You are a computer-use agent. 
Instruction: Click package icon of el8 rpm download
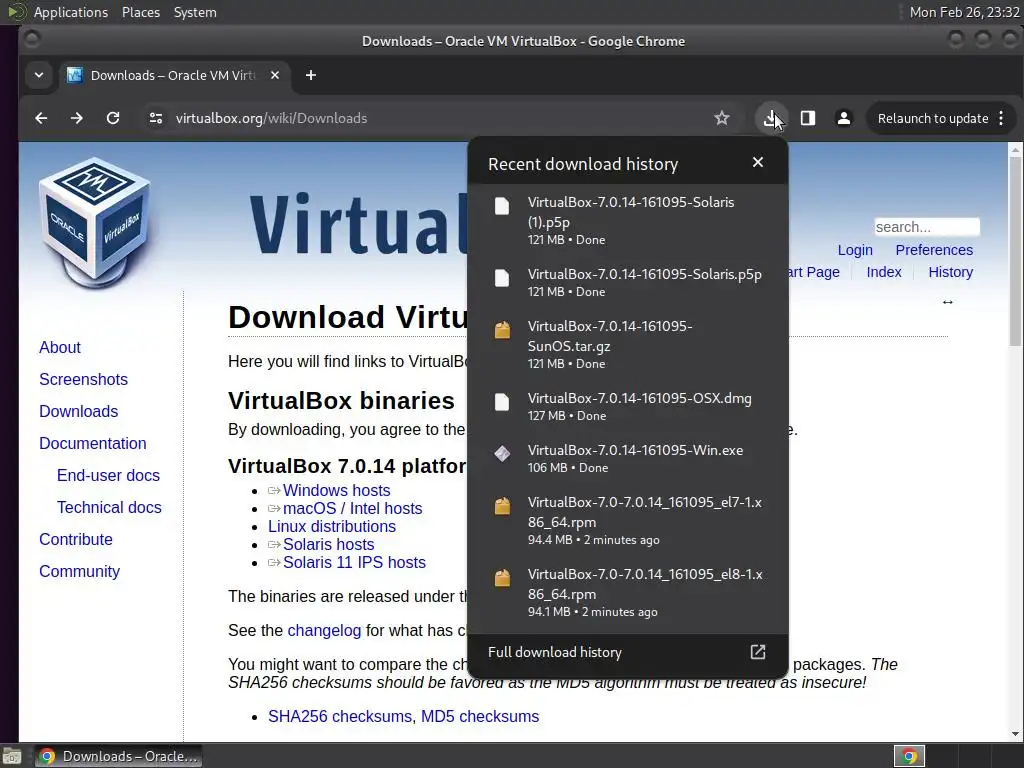(x=502, y=578)
